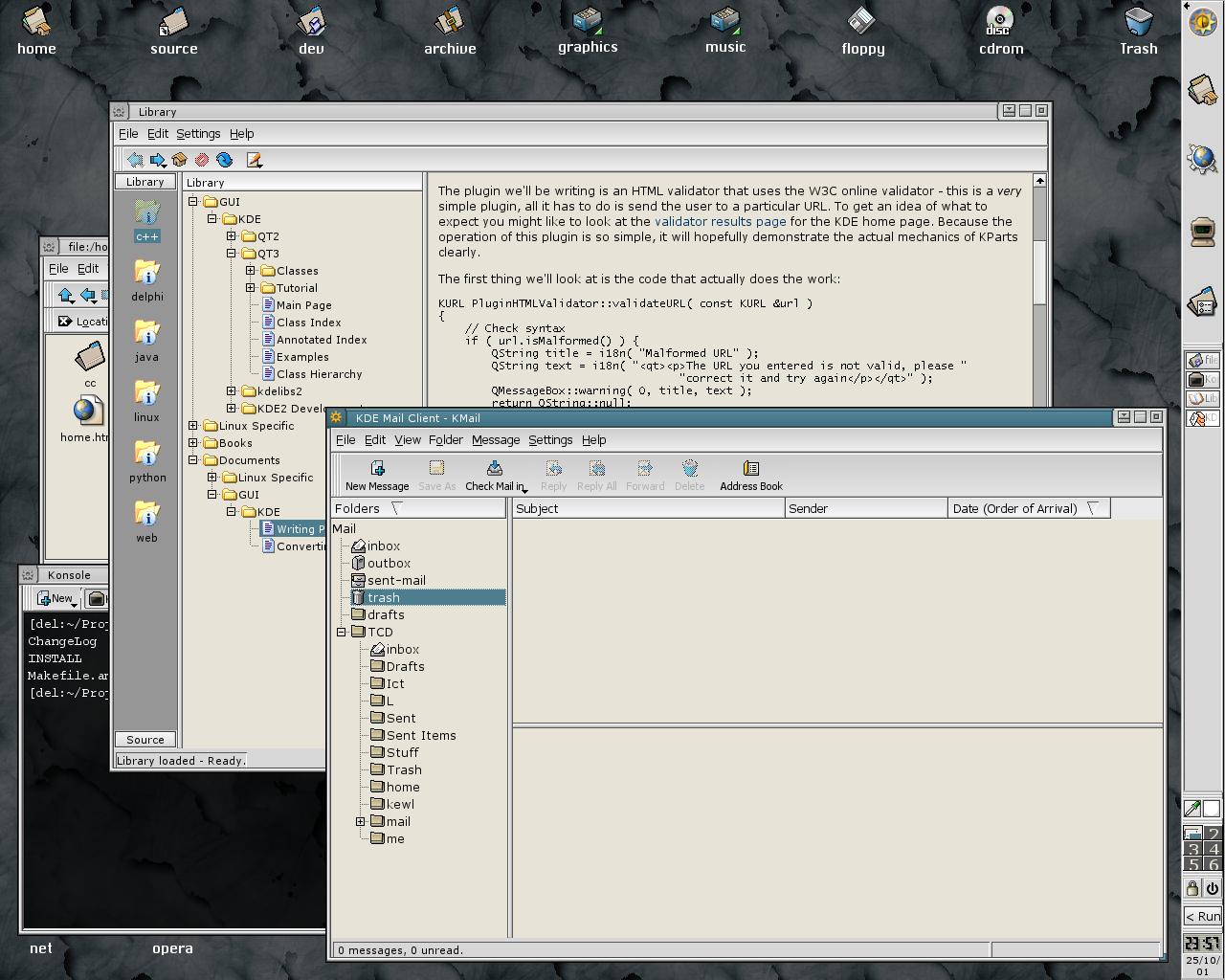Screen dimensions: 1225x980
Task: Open the KMail Message menu
Action: pos(496,439)
